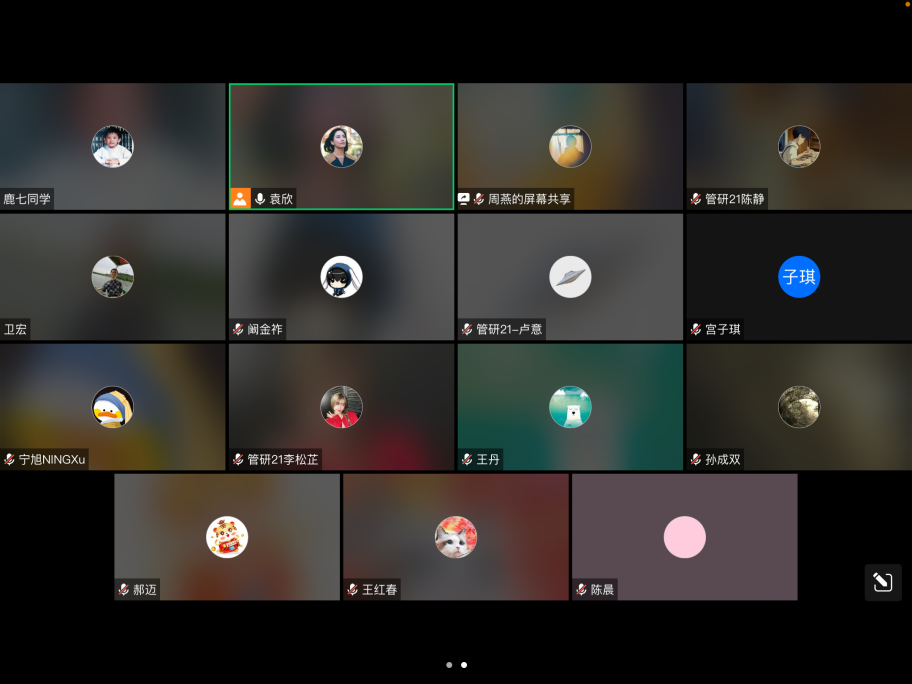The height and width of the screenshot is (684, 912).
Task: Click the muted microphone icon beside 王红春
Action: (x=352, y=590)
